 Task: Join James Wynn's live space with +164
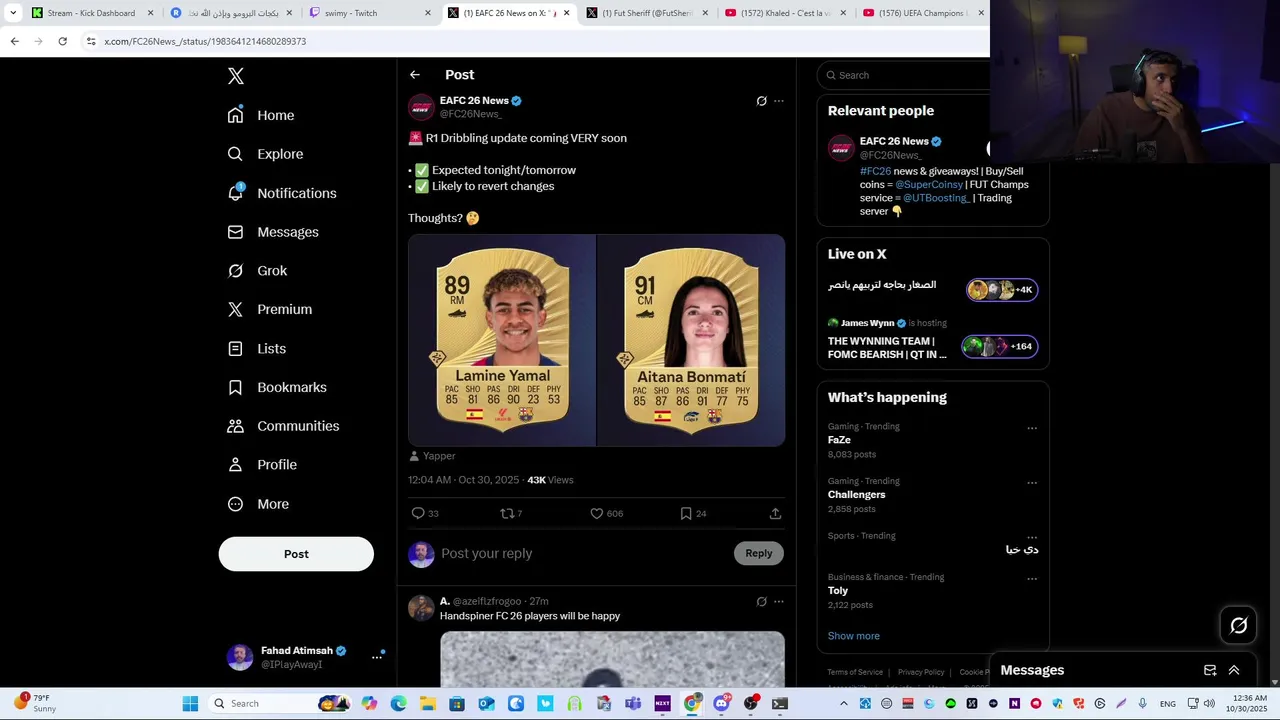tap(999, 347)
